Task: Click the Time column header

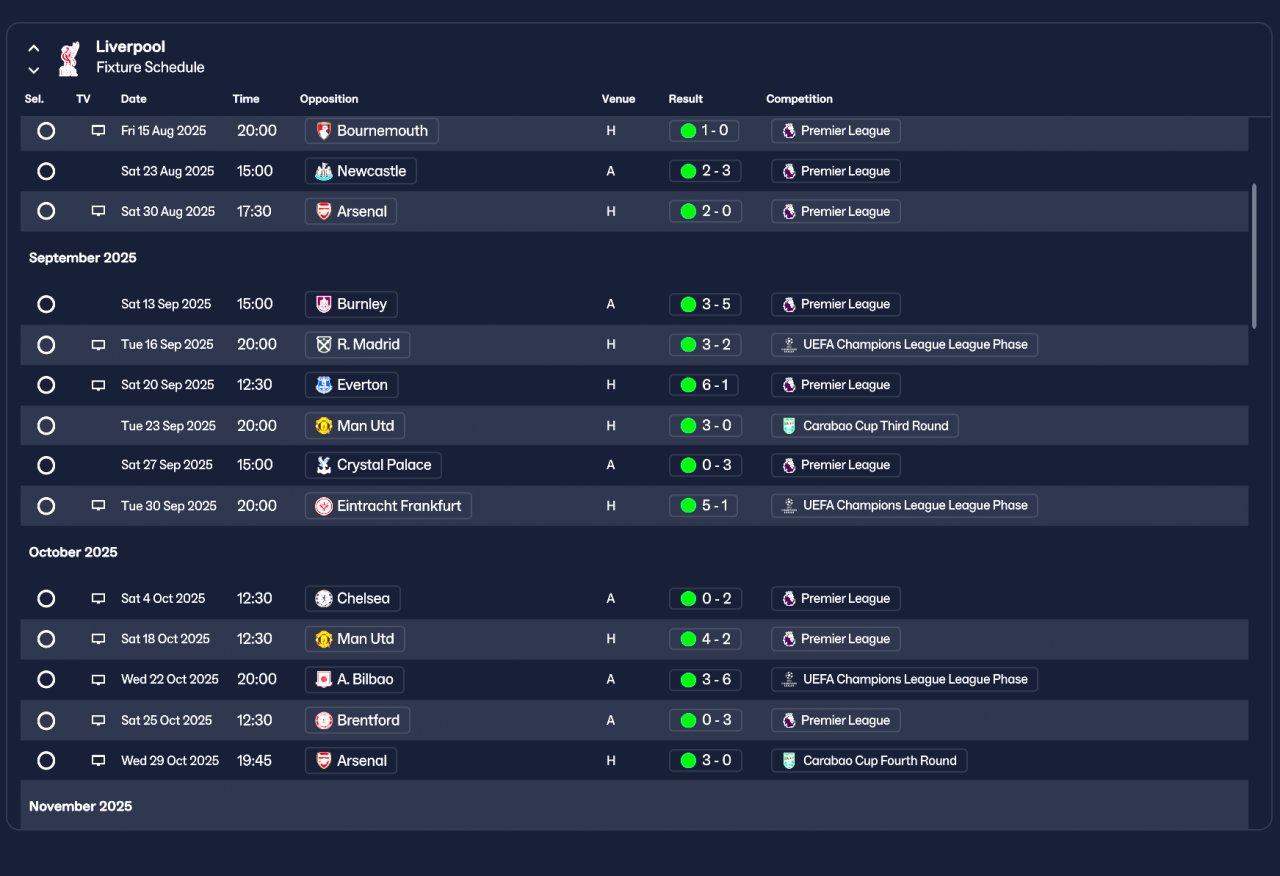Action: point(246,99)
